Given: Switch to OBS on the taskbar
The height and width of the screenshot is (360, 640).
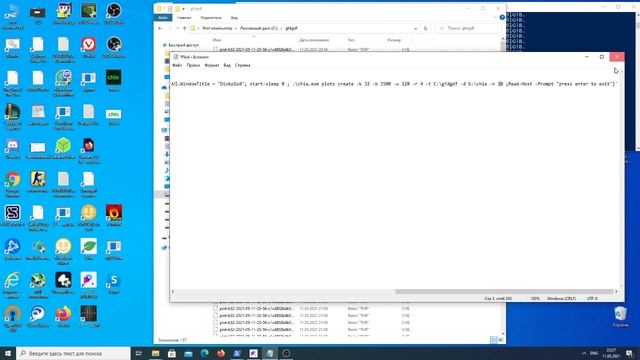Looking at the screenshot, I should coord(286,353).
